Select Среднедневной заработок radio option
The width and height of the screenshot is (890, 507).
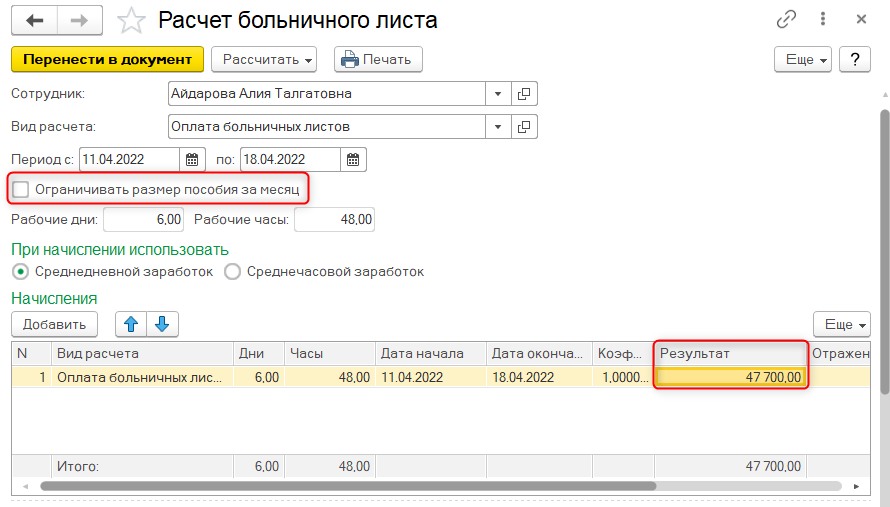point(20,271)
